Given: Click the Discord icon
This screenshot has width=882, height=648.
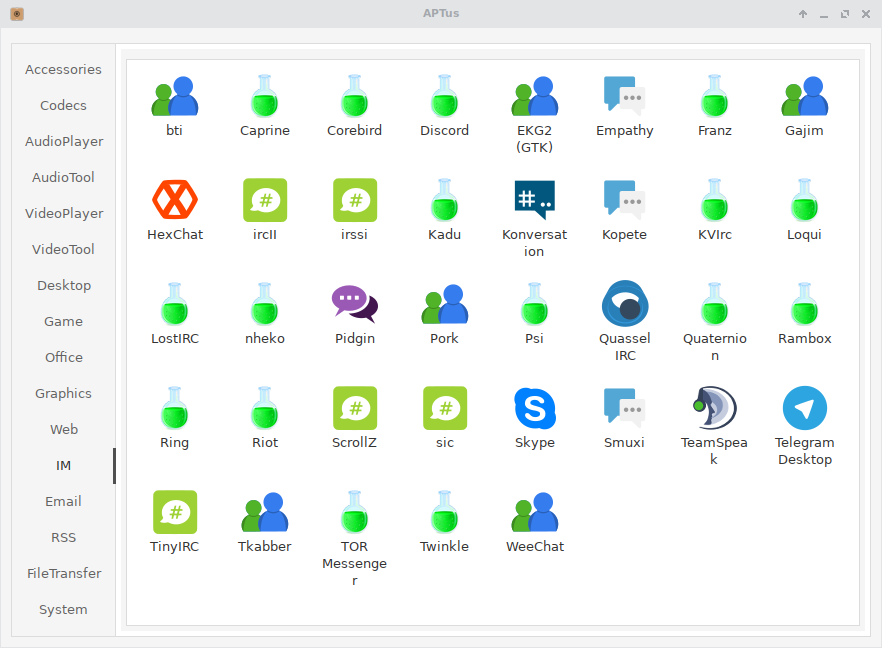Looking at the screenshot, I should [x=444, y=96].
